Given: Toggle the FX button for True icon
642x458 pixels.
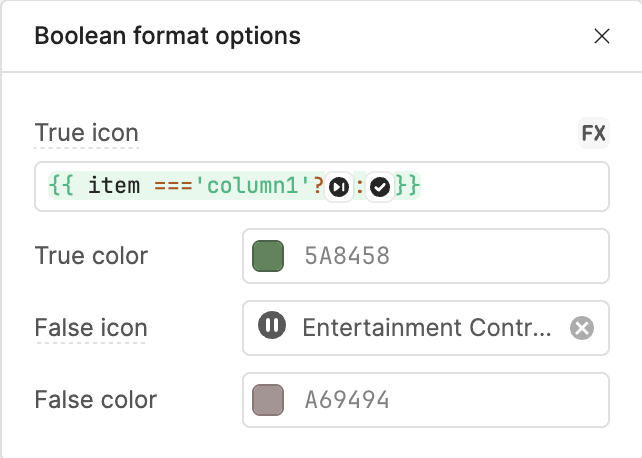Looking at the screenshot, I should (x=594, y=133).
